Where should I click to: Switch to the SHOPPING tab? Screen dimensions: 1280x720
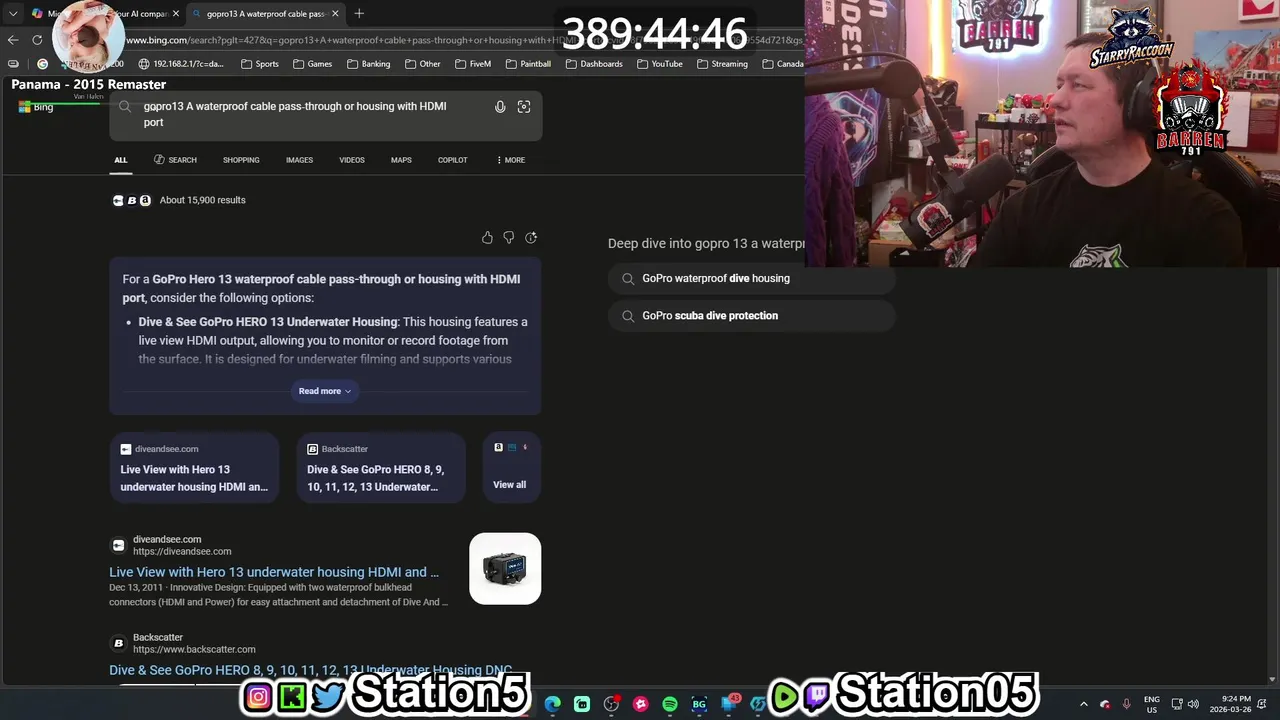coord(241,160)
